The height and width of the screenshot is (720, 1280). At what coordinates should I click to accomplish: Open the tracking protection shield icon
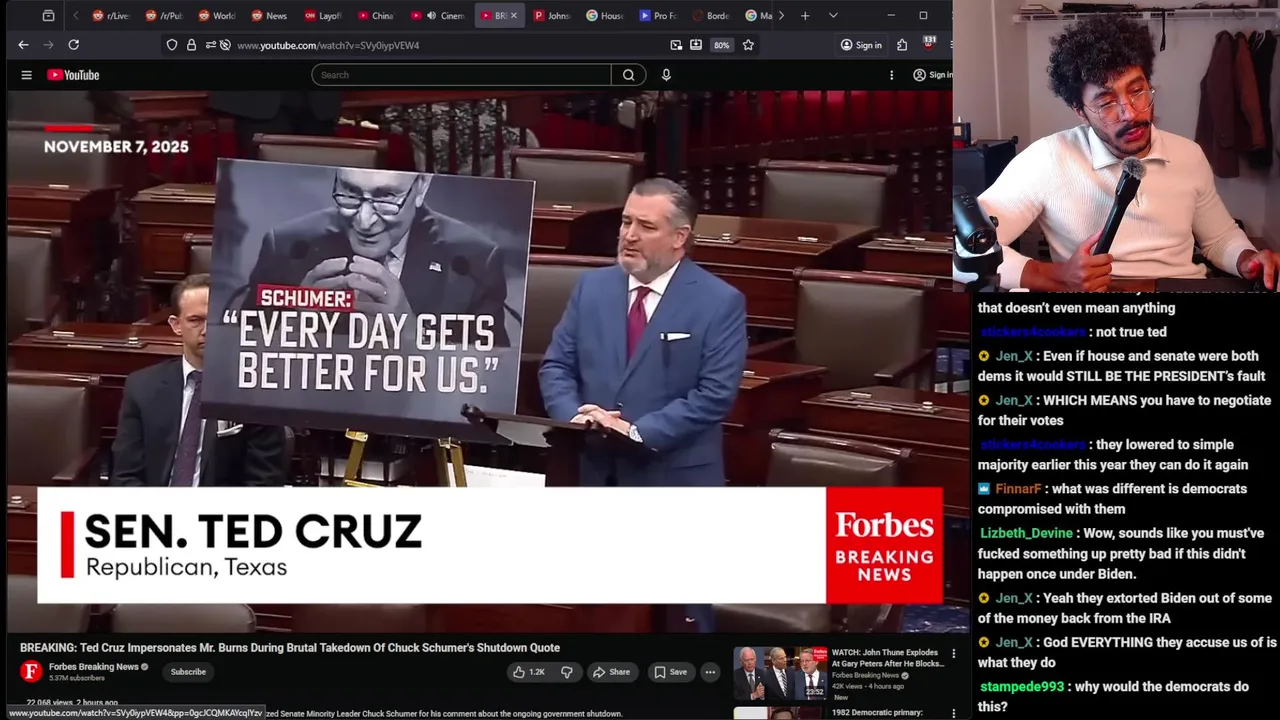[172, 45]
